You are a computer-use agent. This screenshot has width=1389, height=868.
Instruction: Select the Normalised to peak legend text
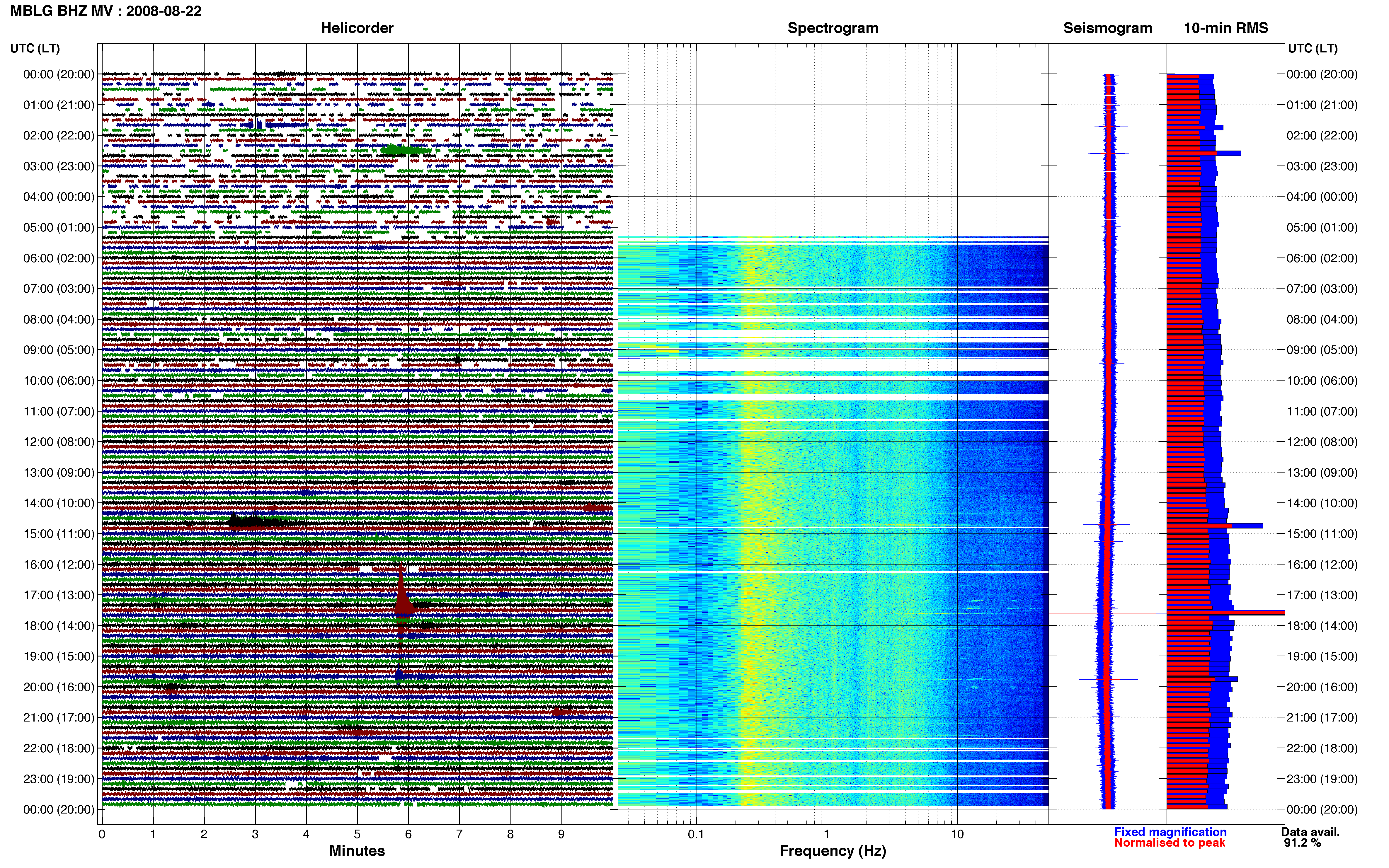coord(1170,843)
